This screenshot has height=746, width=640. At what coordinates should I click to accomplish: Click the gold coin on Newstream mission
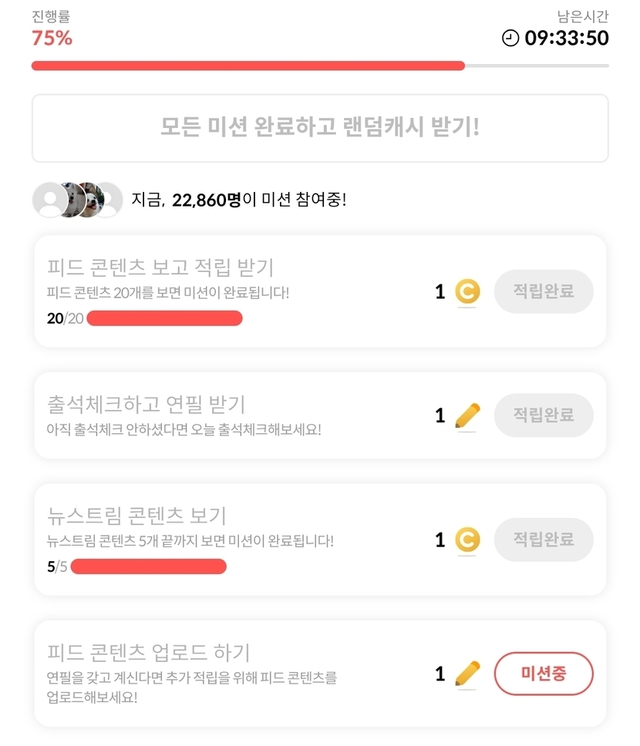click(467, 540)
